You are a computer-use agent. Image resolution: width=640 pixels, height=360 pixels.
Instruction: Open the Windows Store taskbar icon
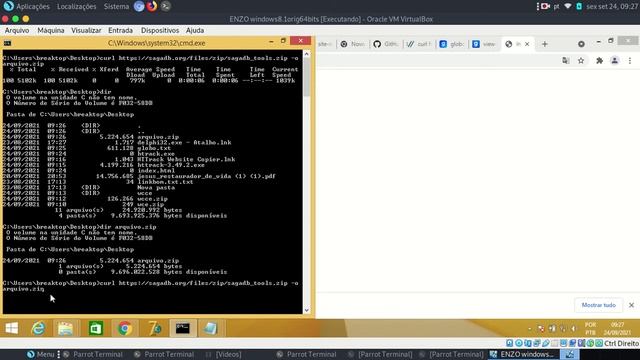pyautogui.click(x=96, y=328)
